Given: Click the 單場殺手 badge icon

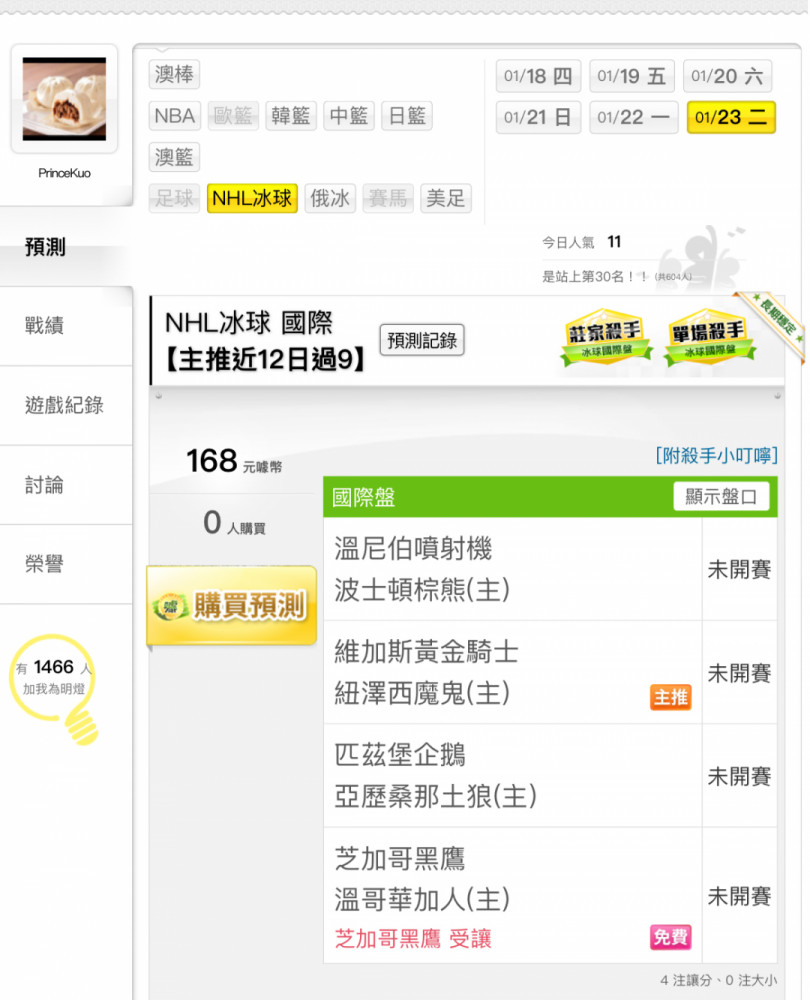Looking at the screenshot, I should (709, 336).
